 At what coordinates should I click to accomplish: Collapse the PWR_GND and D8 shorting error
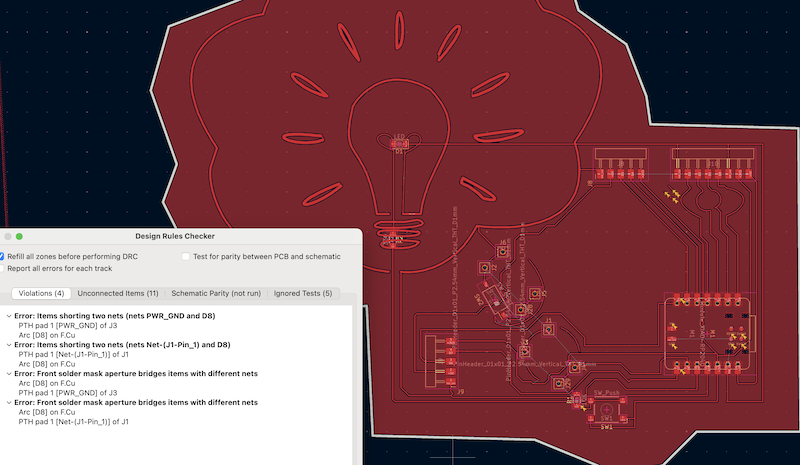click(9, 316)
